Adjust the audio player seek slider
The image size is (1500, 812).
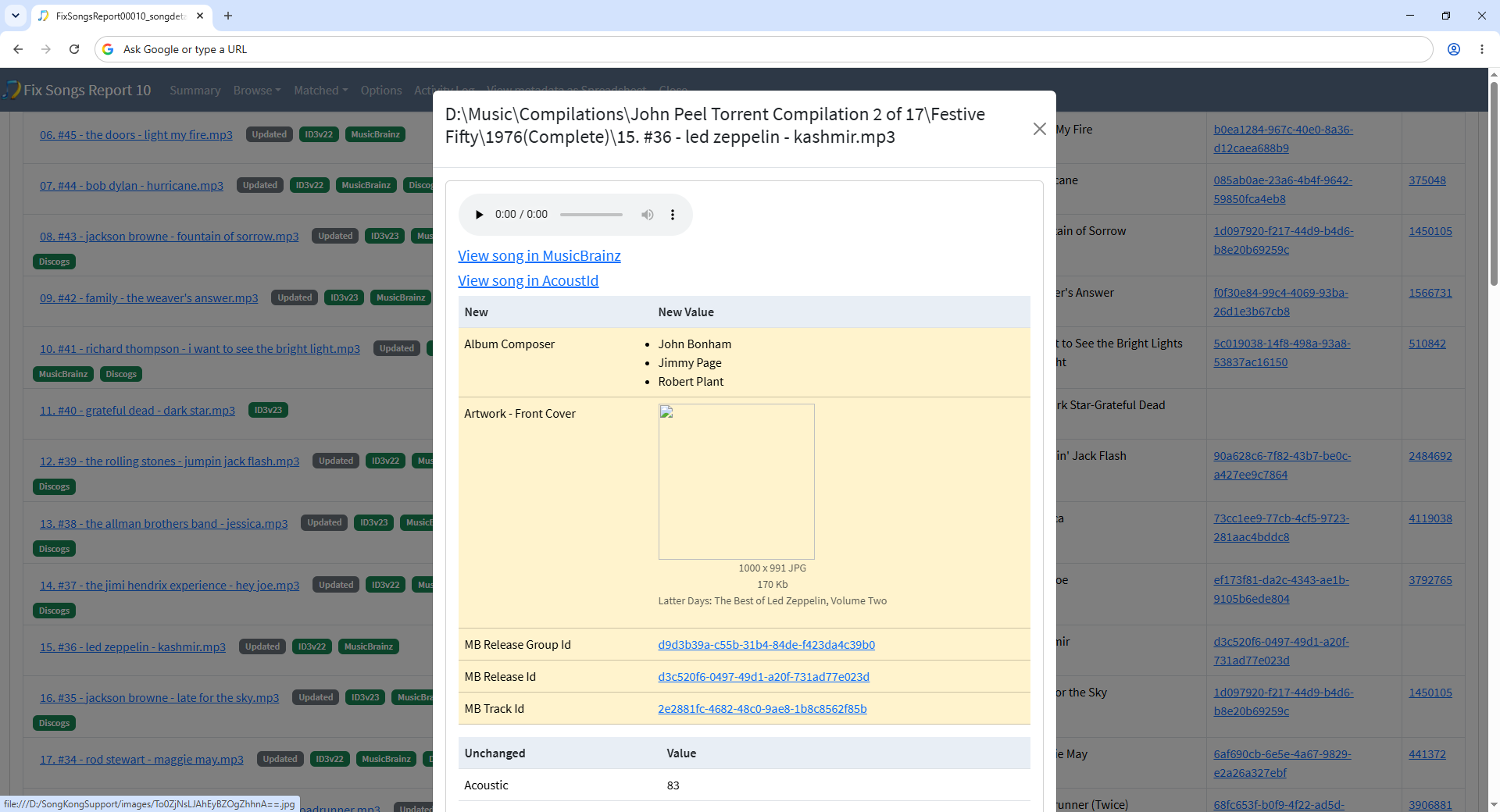(591, 215)
